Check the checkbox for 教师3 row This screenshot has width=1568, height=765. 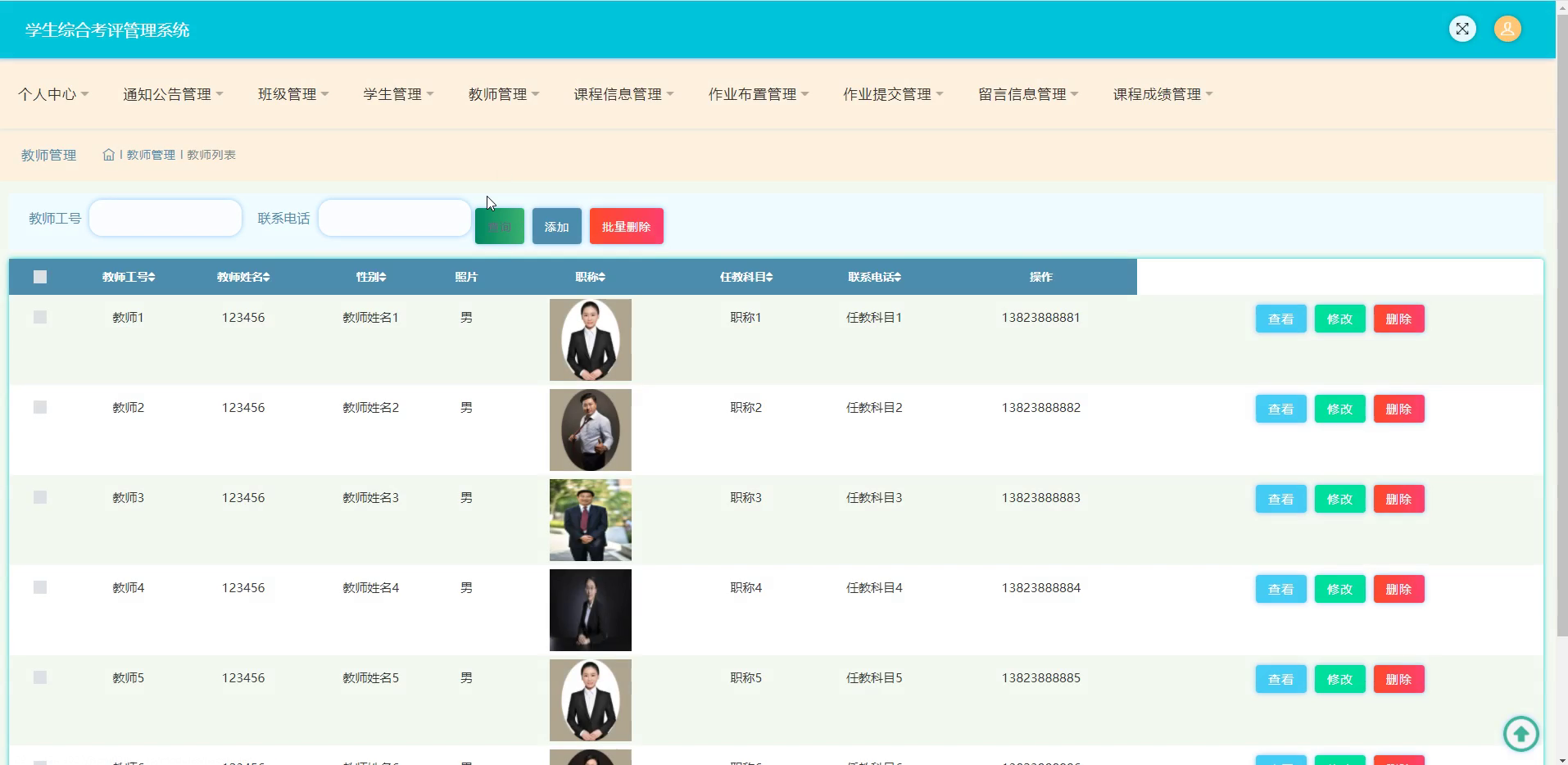click(x=40, y=497)
